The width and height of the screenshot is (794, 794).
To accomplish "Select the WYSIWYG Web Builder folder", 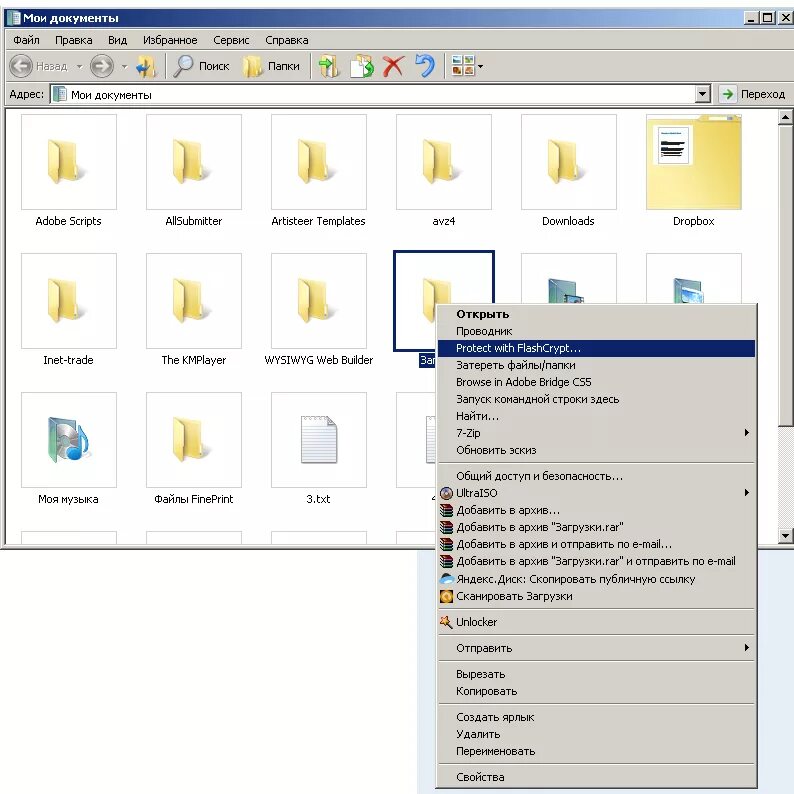I will pos(319,301).
